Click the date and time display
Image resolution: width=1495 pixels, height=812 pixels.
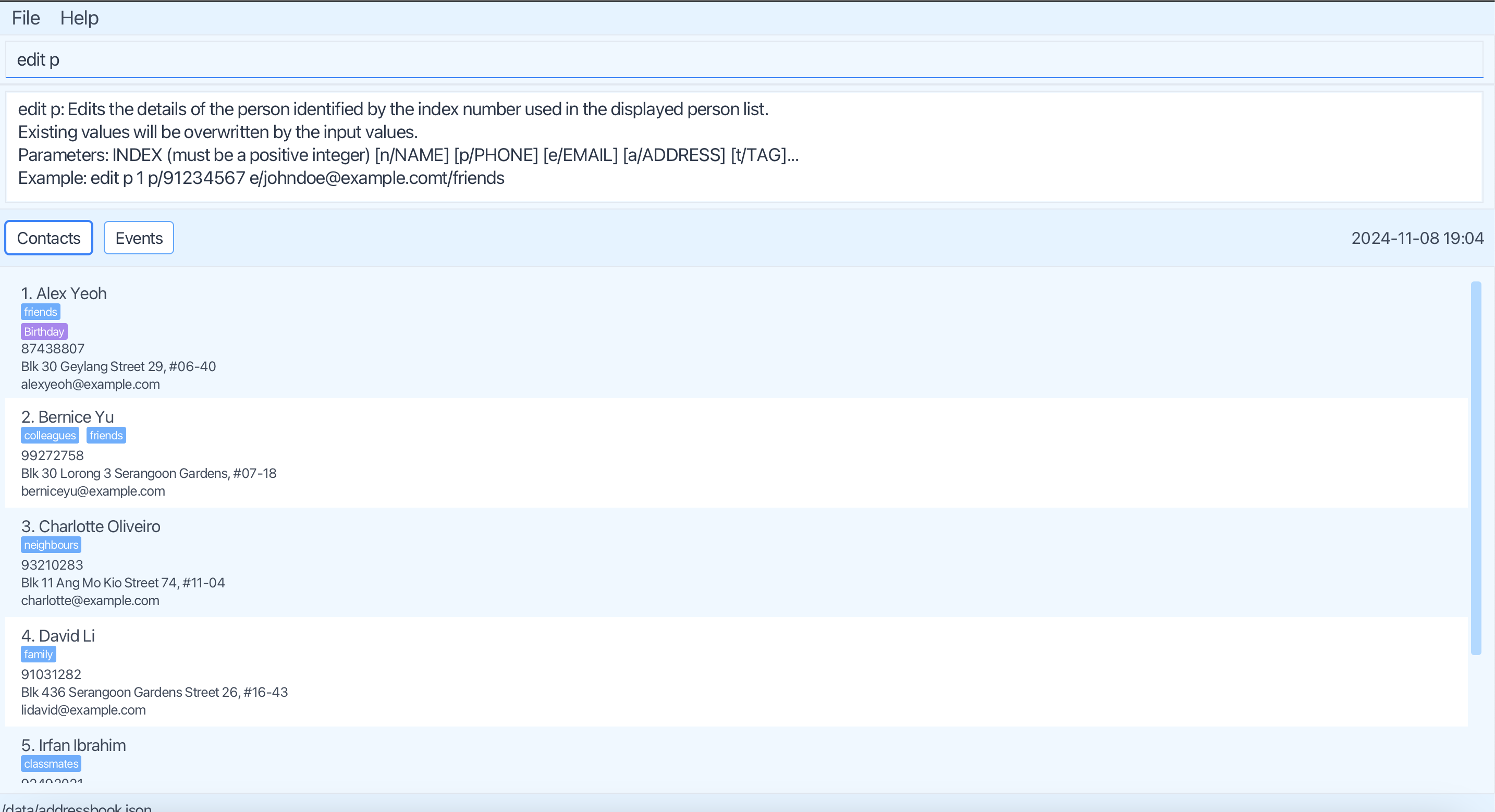pos(1417,238)
